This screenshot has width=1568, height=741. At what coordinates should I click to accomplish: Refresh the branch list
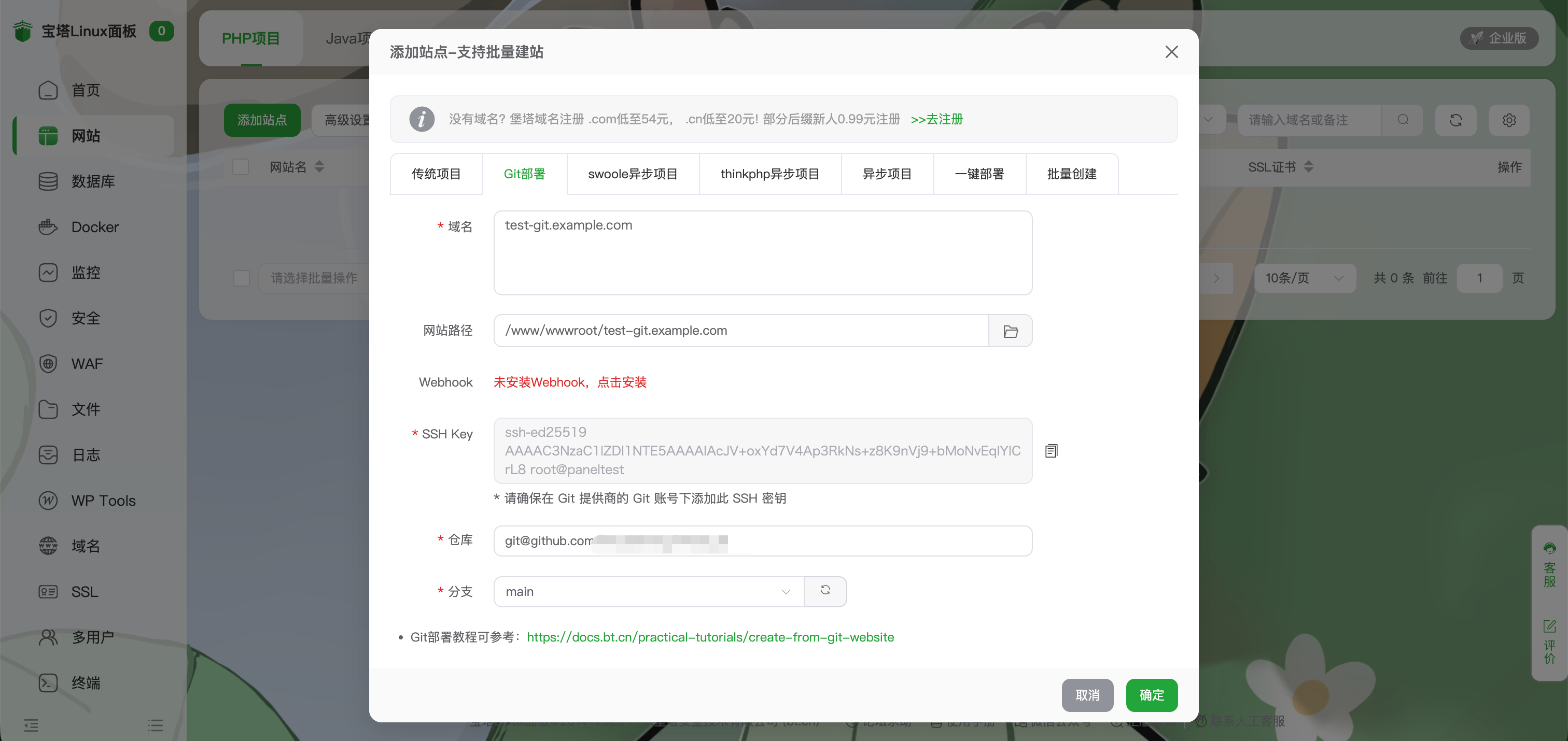tap(825, 591)
